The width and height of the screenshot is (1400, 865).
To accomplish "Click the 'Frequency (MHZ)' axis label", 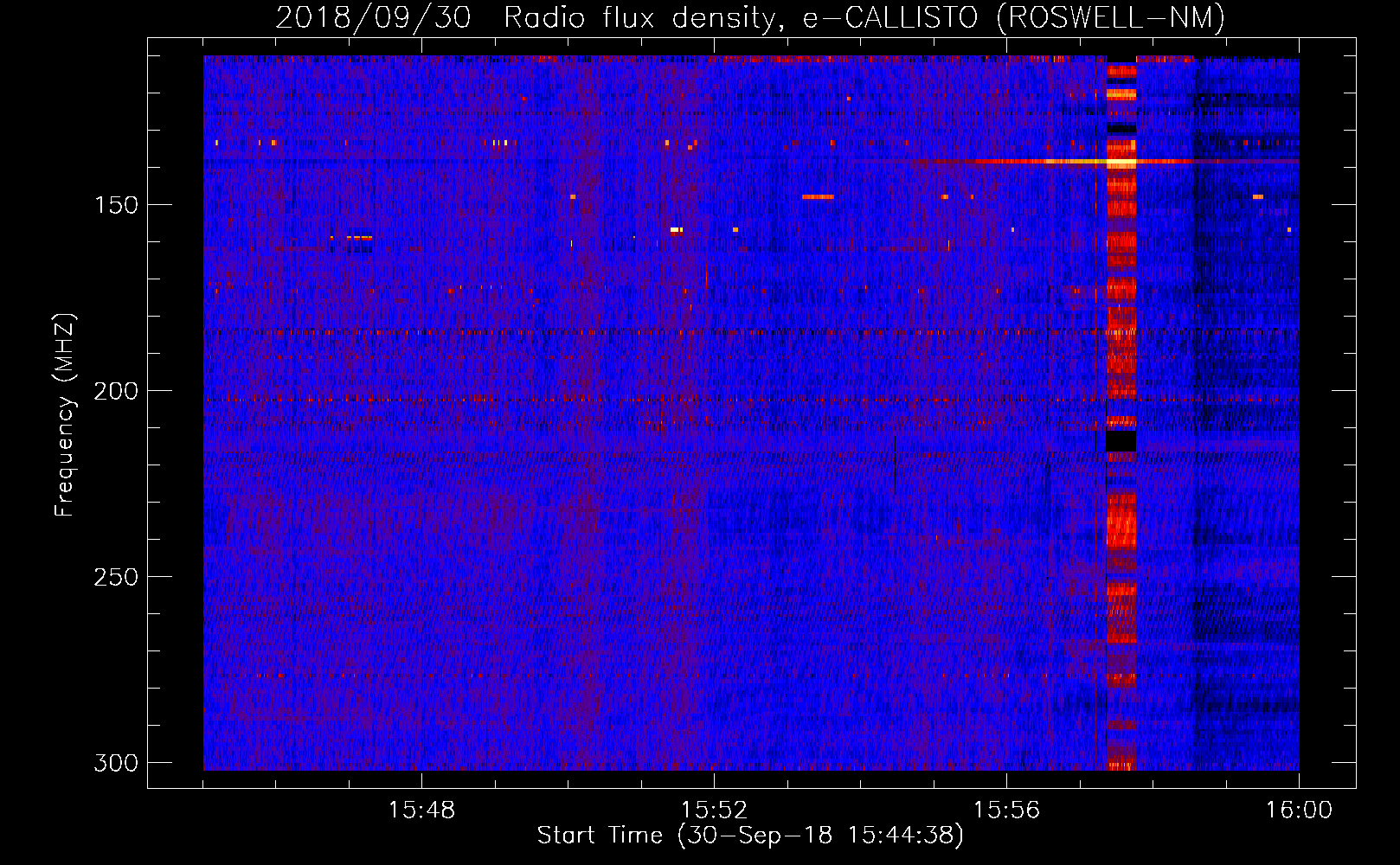I will pyautogui.click(x=64, y=415).
